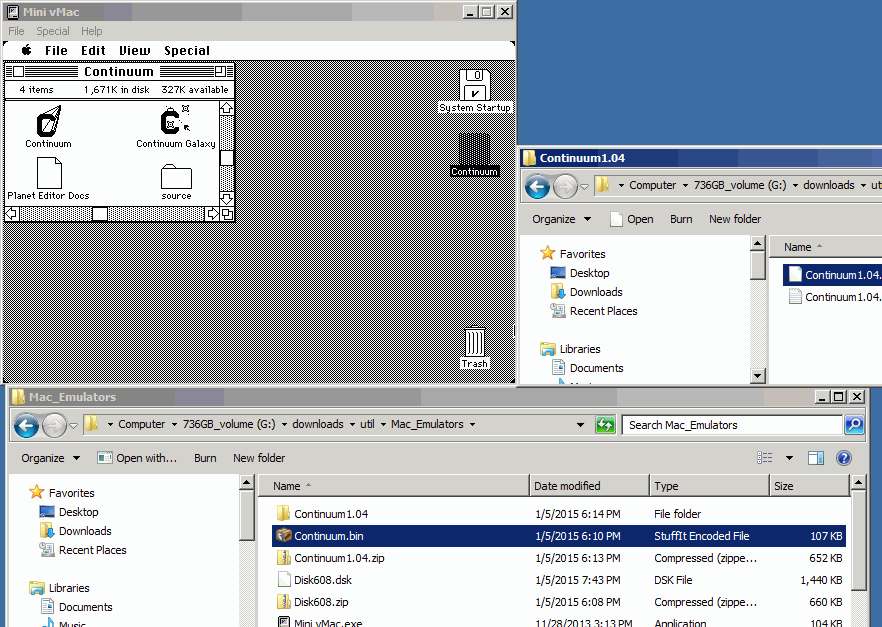Select the Continuum1.04 folder row

559,513
